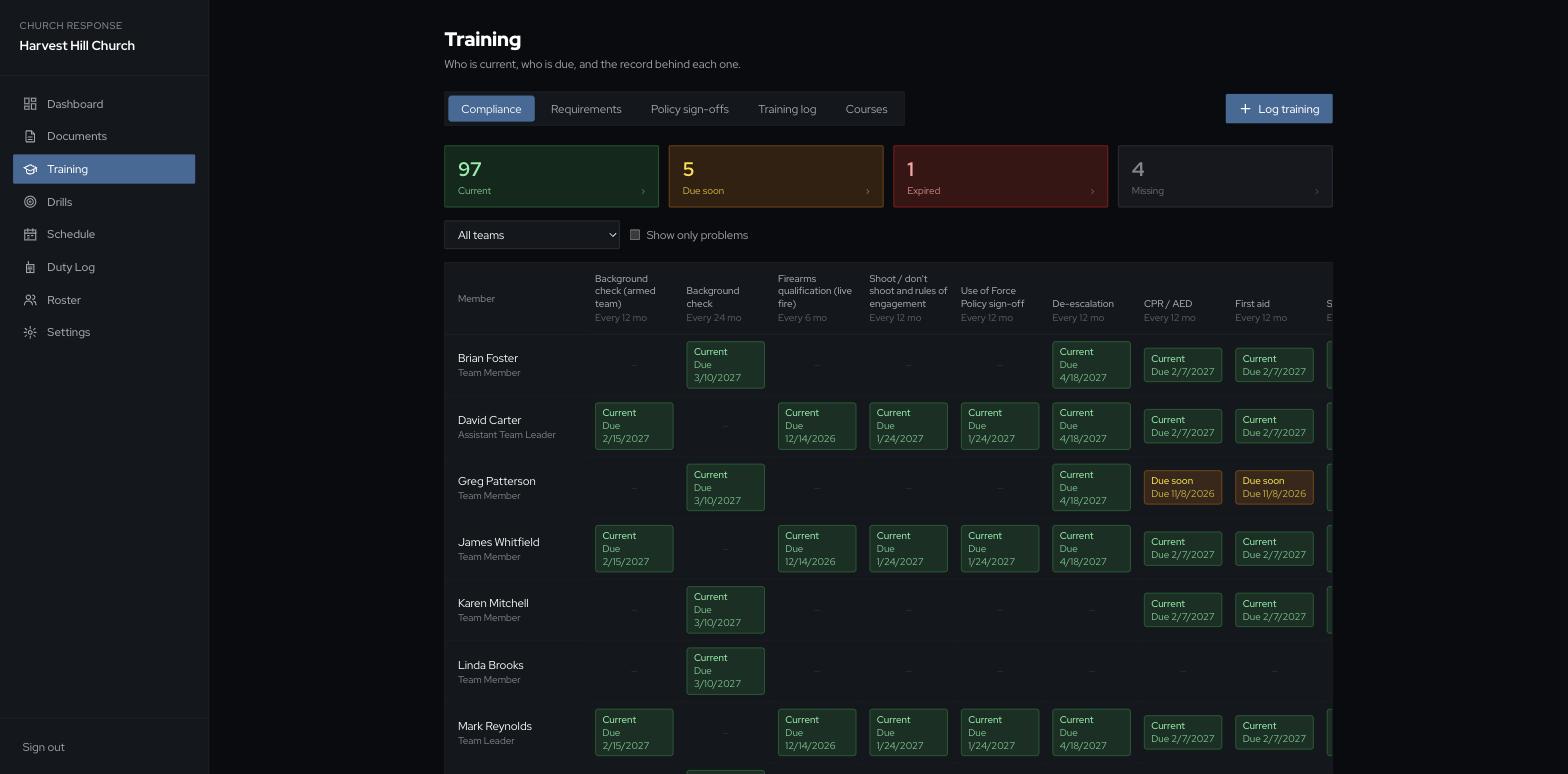Click the De-escalation column header
Screen dimensions: 1568x774
coord(1083,304)
